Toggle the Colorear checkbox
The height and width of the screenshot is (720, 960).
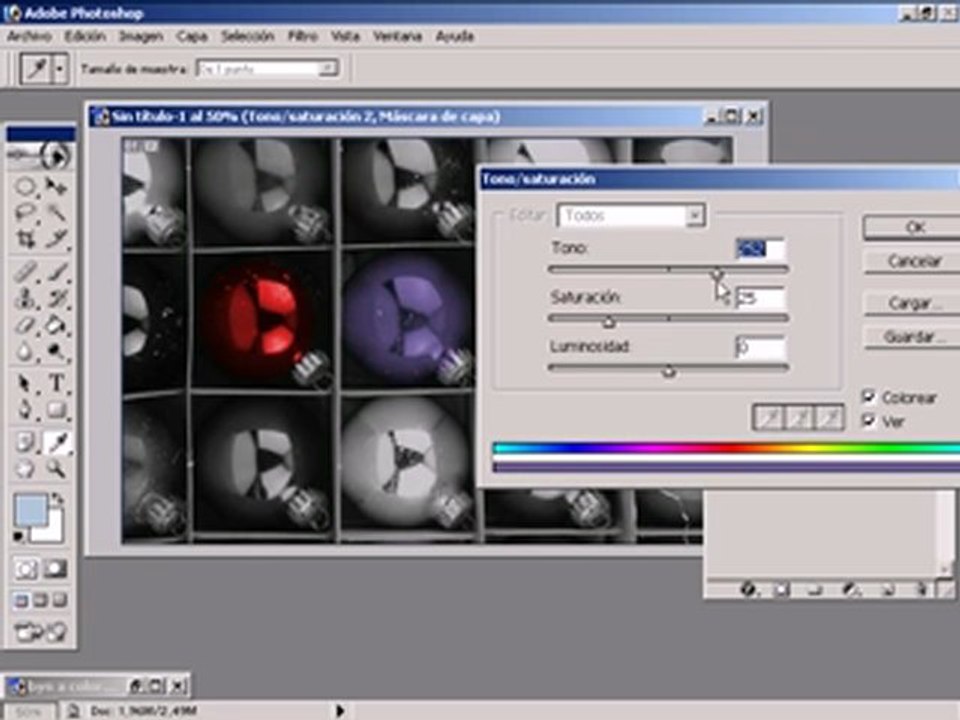[x=868, y=396]
